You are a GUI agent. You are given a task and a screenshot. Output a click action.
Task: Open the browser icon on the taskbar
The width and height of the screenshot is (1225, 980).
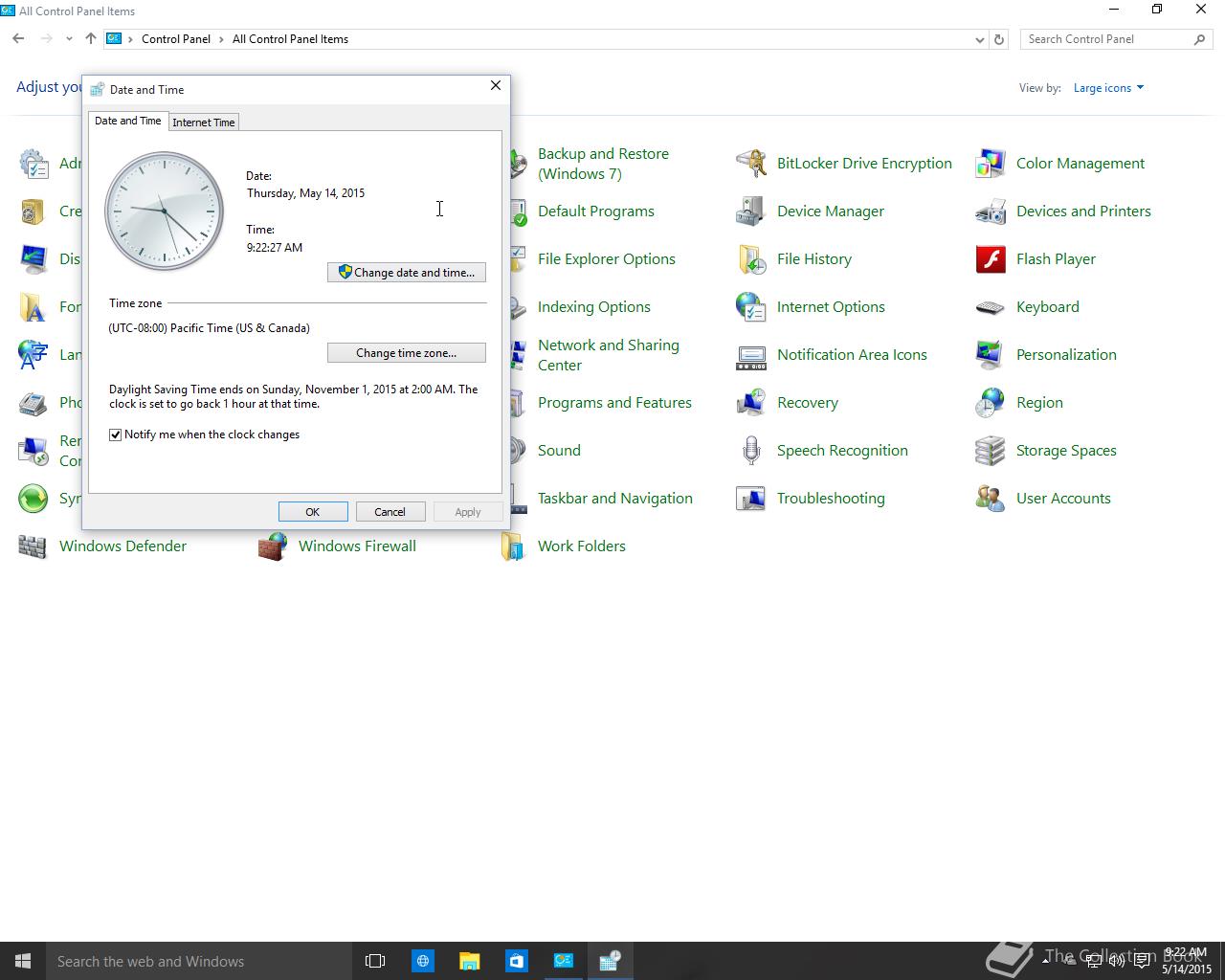(x=422, y=961)
